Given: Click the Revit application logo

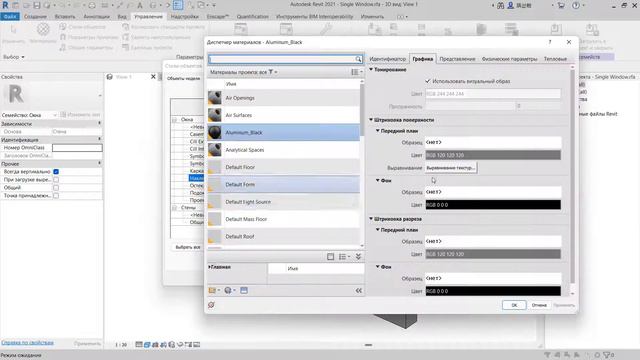Looking at the screenshot, I should 5,5.
